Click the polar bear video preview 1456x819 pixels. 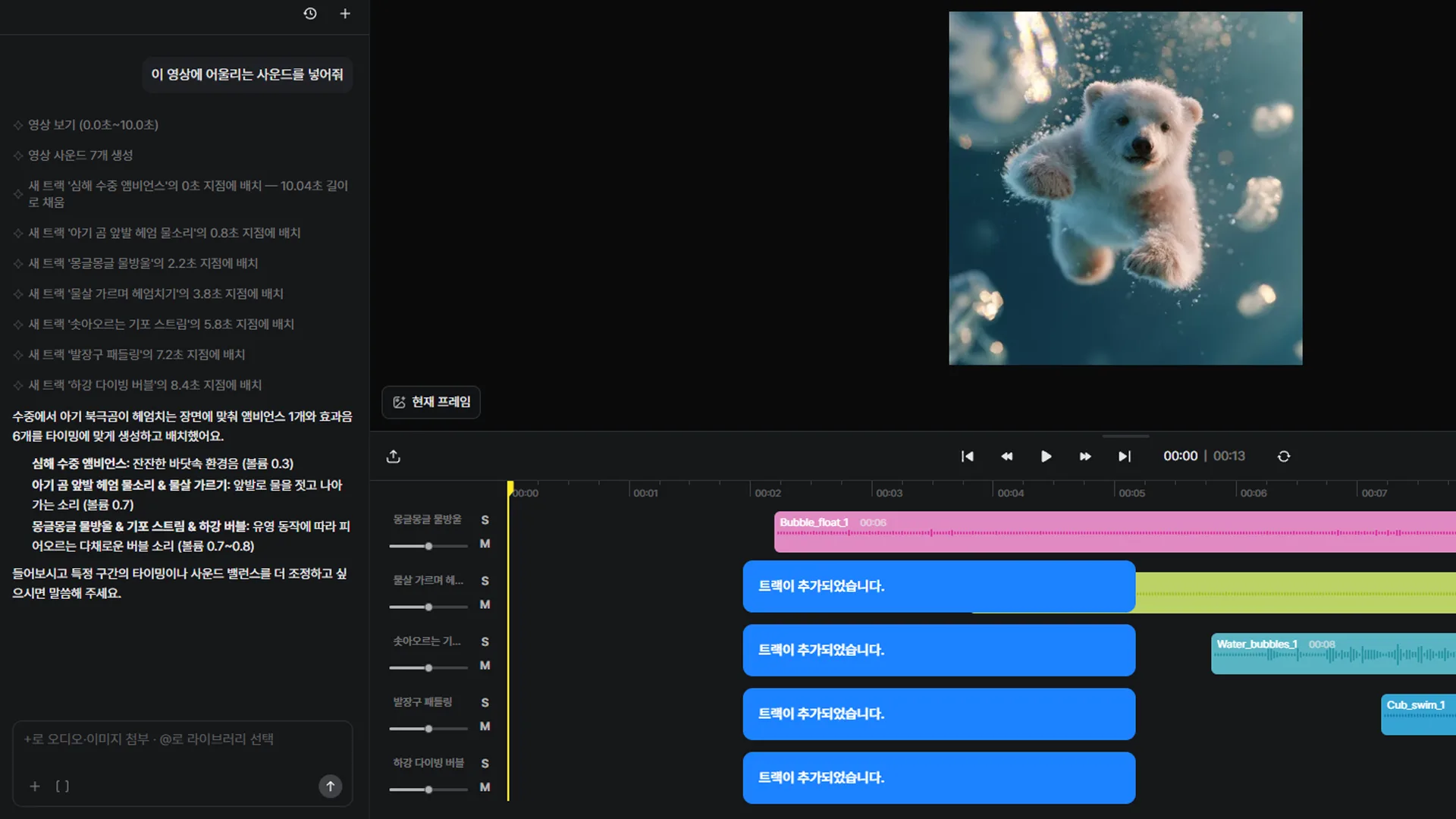(1125, 188)
